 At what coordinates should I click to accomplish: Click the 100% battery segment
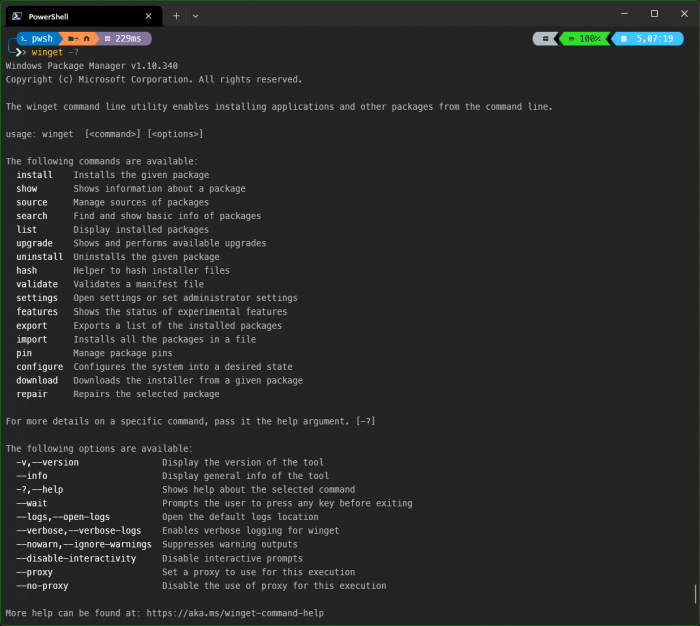point(584,39)
